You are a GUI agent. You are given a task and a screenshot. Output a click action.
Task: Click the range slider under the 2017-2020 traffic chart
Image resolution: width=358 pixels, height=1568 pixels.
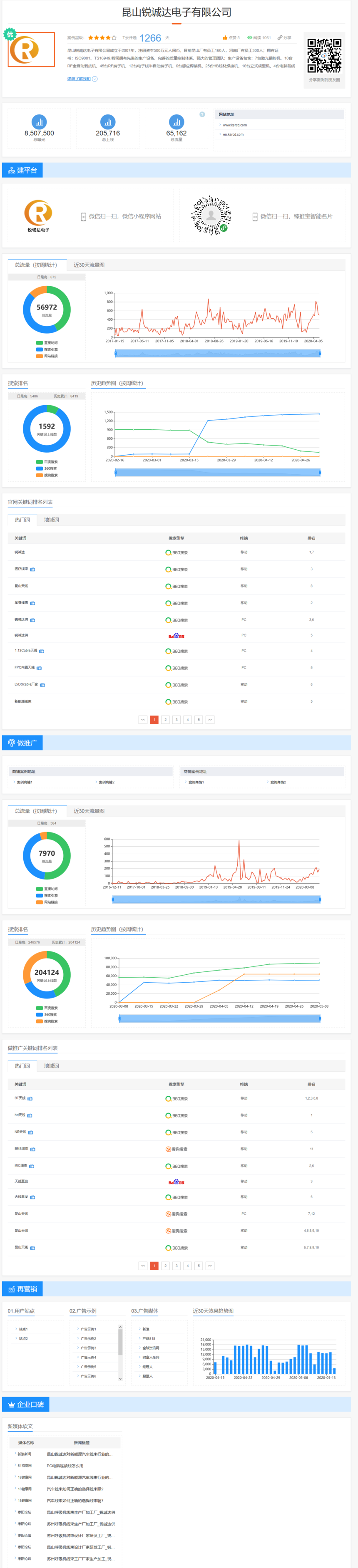[217, 353]
